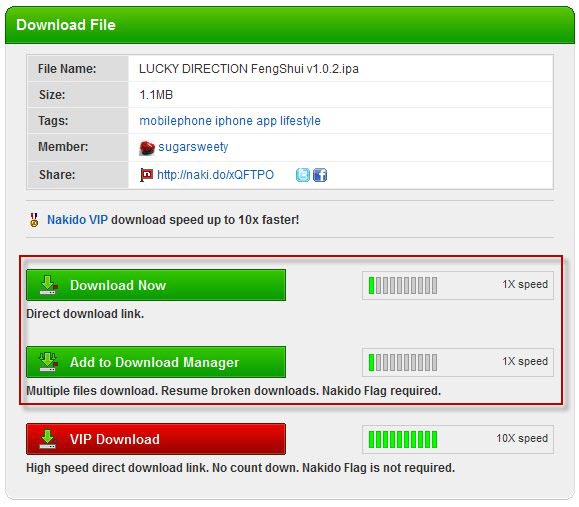
Task: Click sugarsweety's red avatar icon
Action: (147, 148)
